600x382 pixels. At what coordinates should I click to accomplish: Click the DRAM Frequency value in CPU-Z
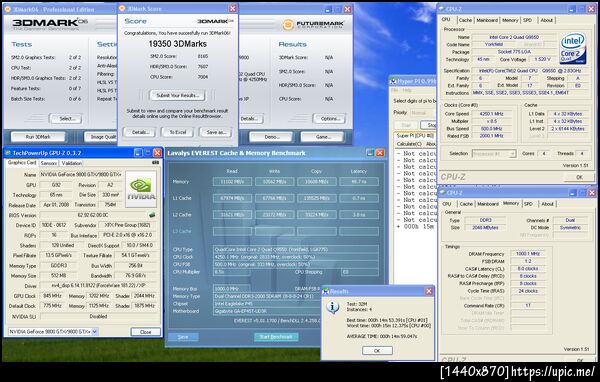point(528,254)
